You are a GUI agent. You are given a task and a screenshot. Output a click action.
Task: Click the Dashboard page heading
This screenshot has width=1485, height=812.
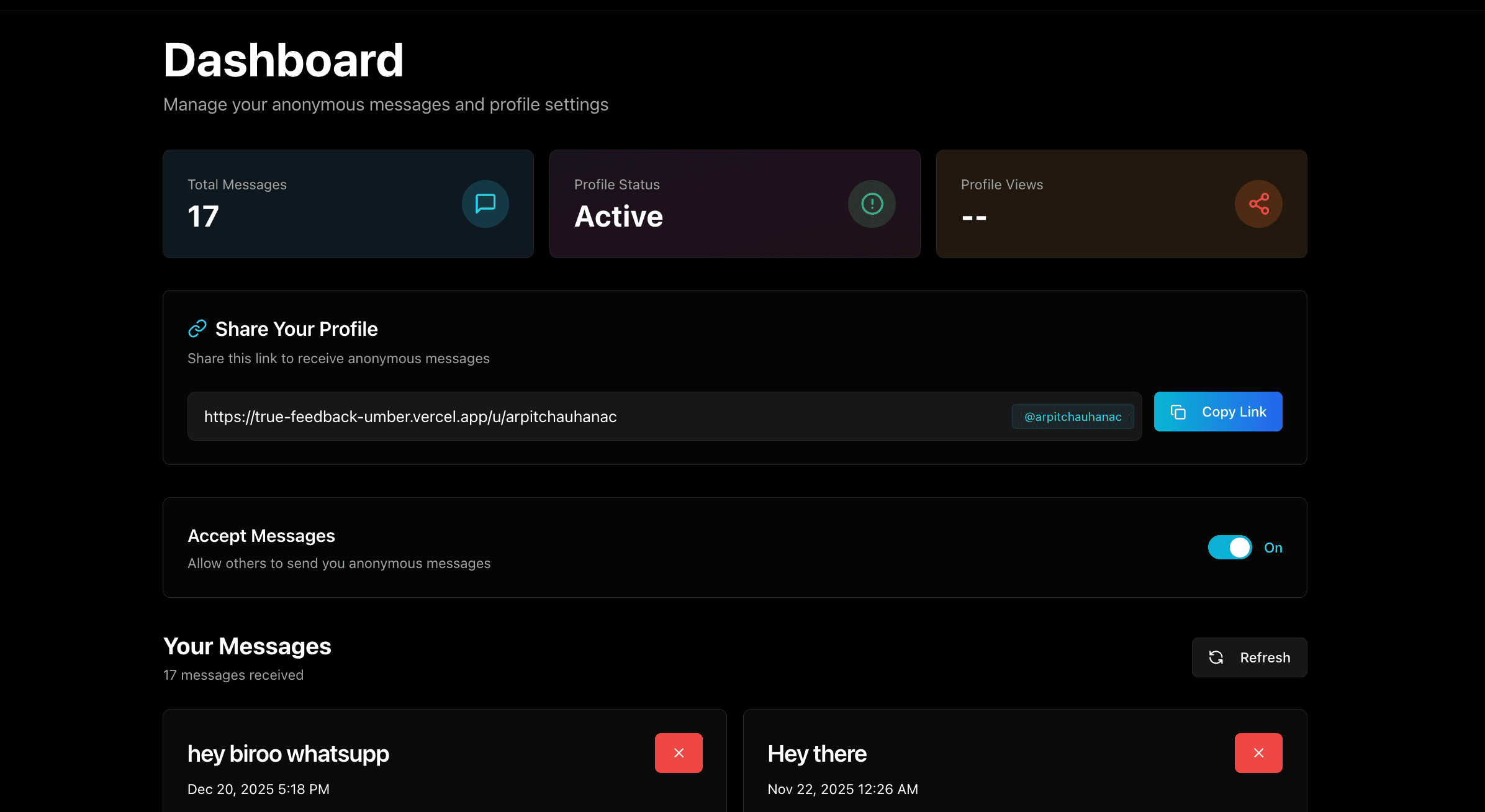tap(283, 58)
